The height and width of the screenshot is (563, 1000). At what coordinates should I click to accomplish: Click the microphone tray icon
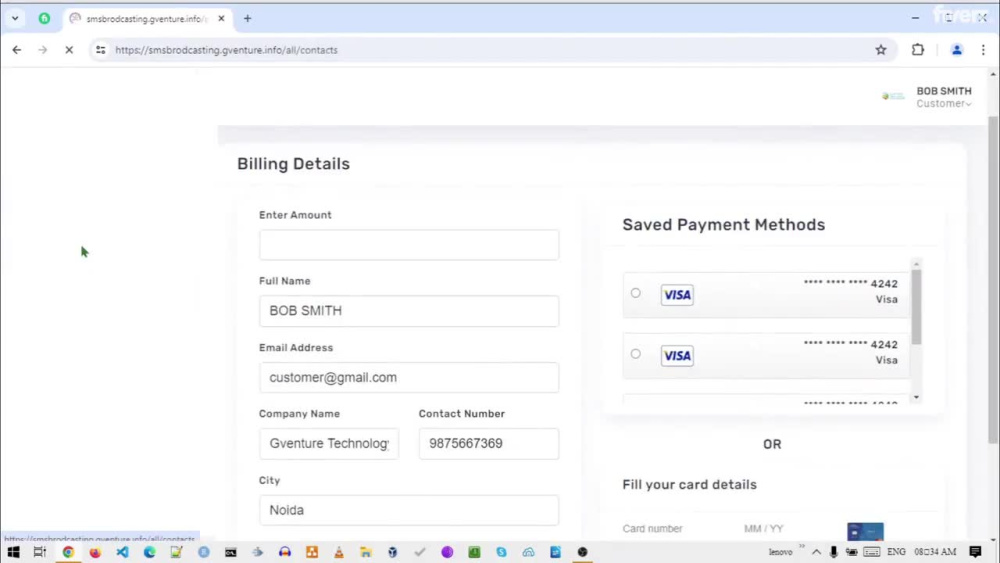[x=834, y=552]
